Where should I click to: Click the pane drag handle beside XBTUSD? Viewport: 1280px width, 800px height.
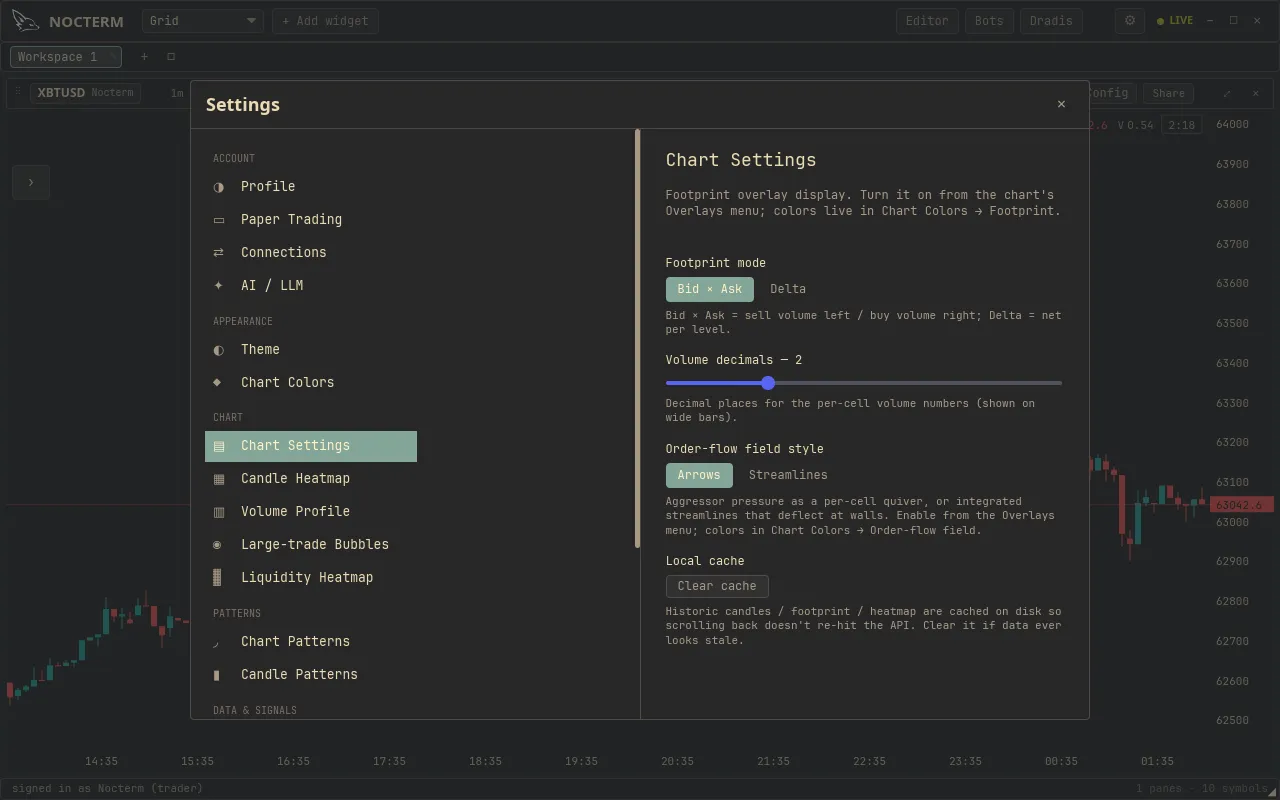click(x=18, y=93)
